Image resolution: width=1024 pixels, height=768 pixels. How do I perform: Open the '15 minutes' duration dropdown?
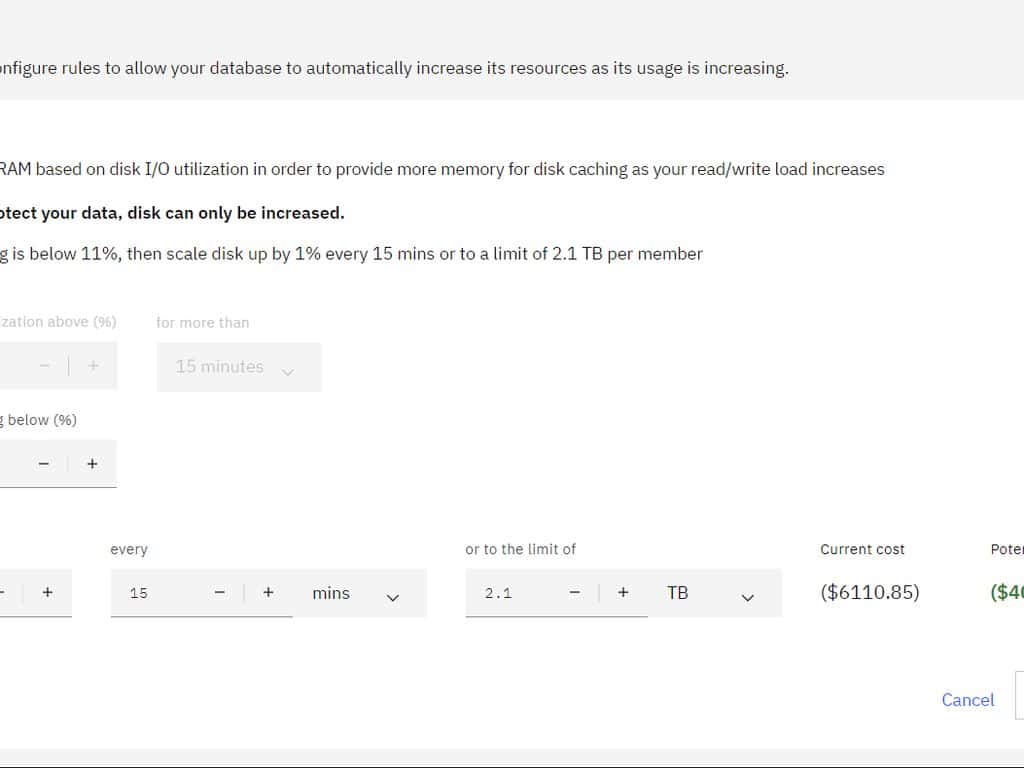pos(238,367)
